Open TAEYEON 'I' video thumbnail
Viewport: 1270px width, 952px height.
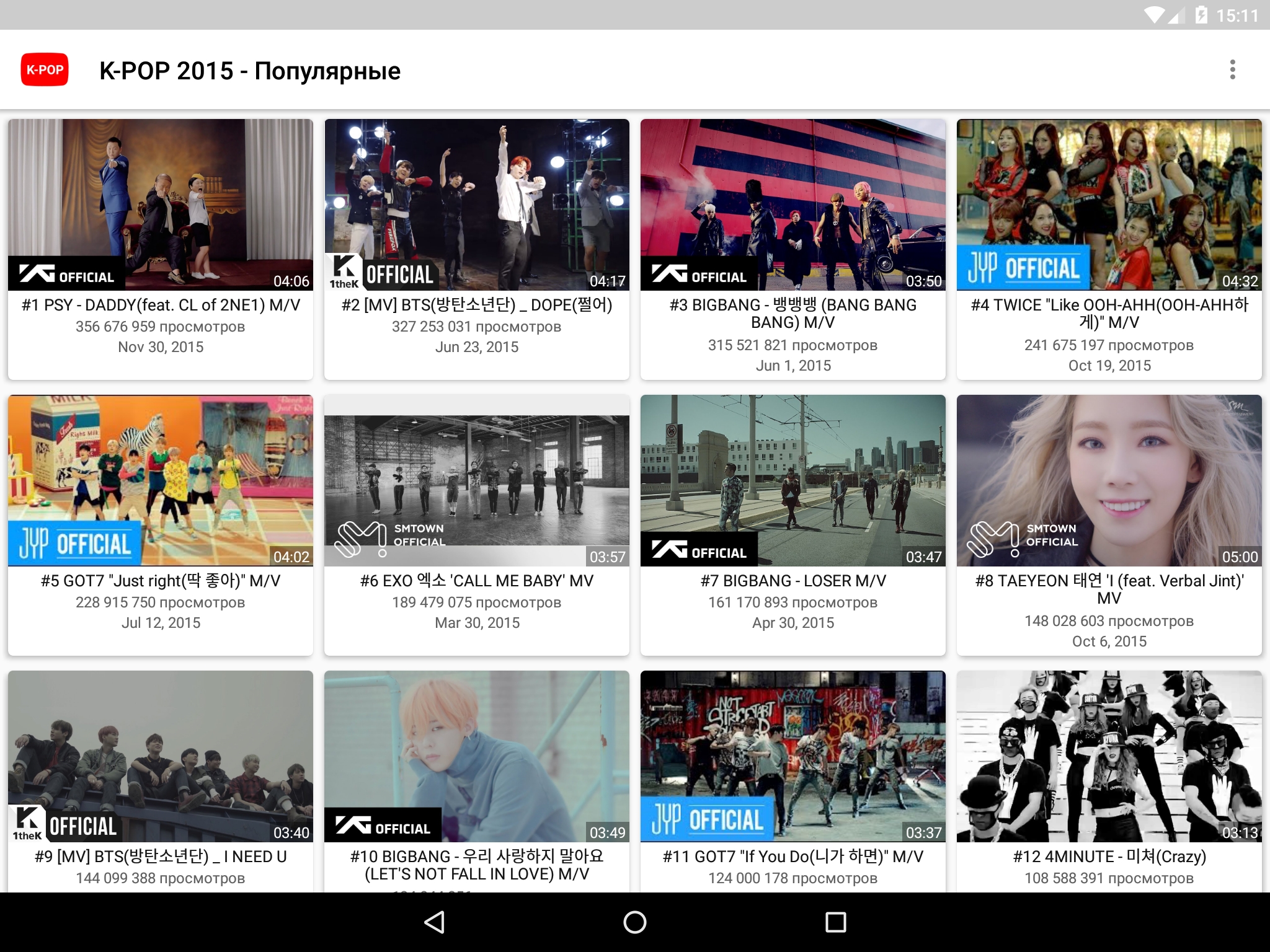[x=1109, y=480]
